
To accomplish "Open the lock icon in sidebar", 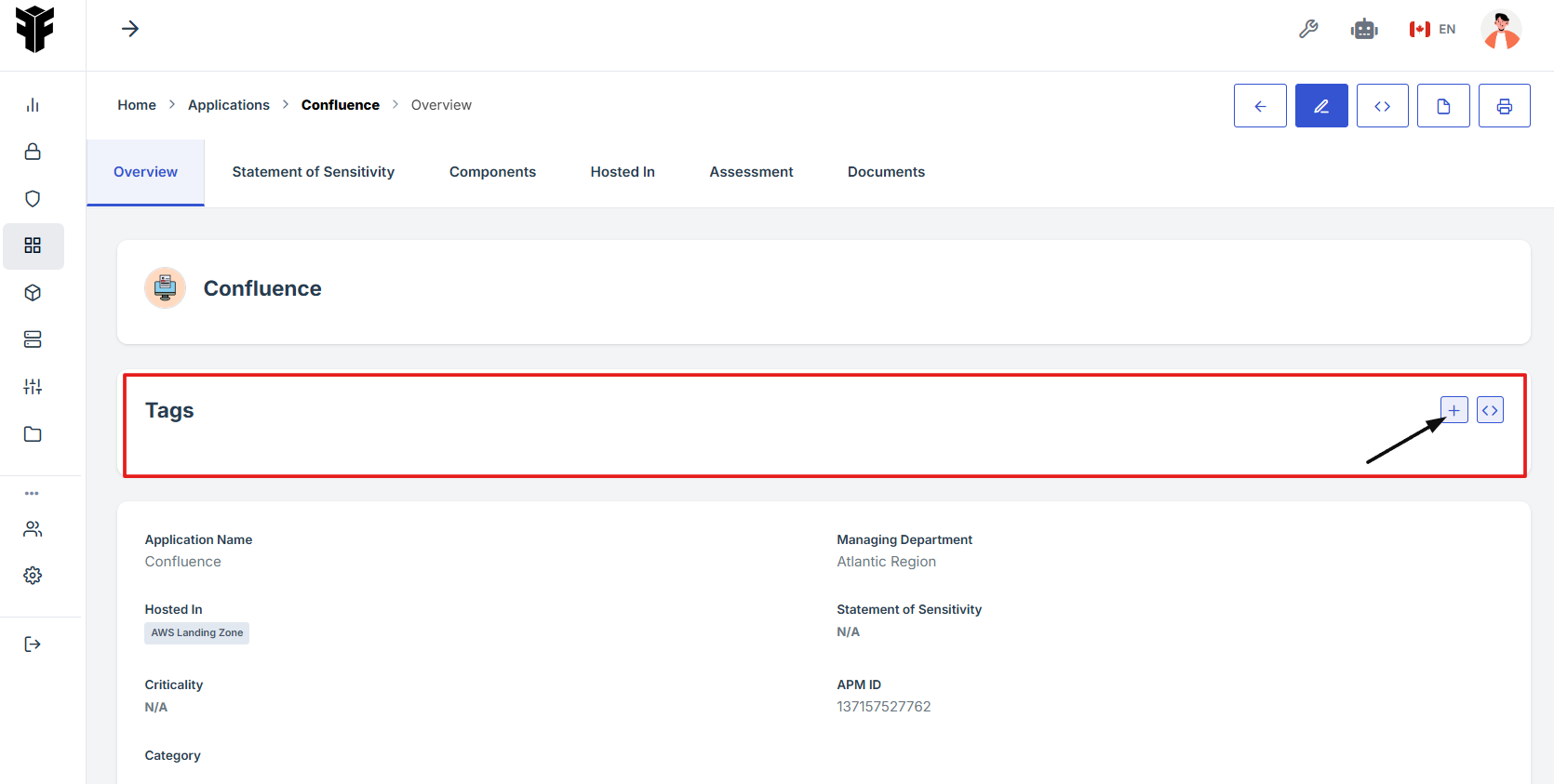I will [x=33, y=152].
